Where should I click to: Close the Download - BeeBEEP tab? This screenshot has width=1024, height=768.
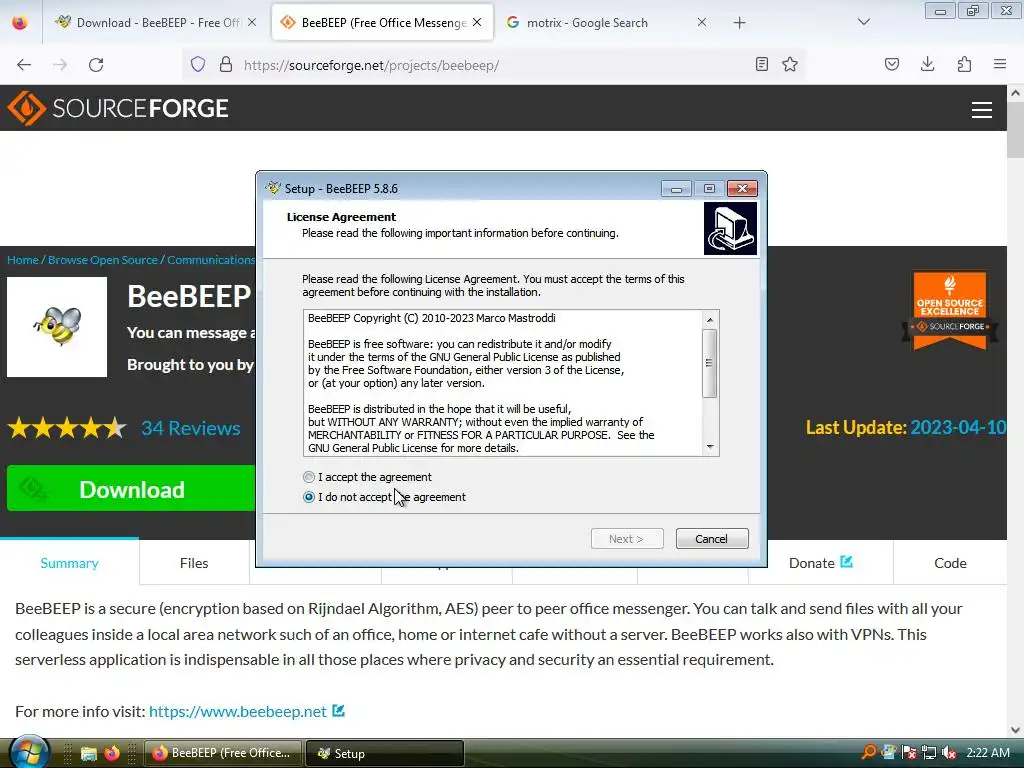point(252,22)
